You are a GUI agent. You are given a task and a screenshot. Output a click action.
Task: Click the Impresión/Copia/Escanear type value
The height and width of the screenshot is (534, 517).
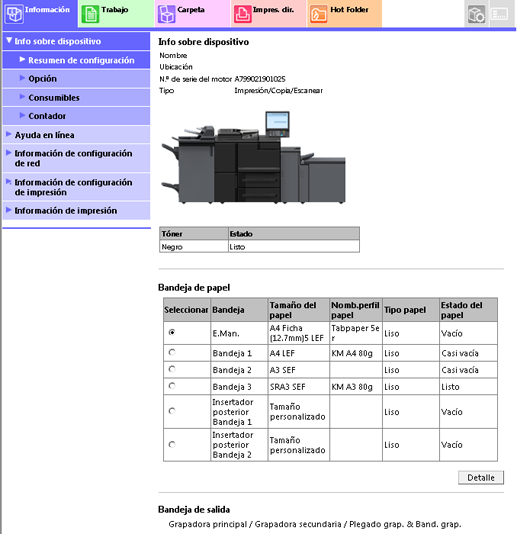279,91
